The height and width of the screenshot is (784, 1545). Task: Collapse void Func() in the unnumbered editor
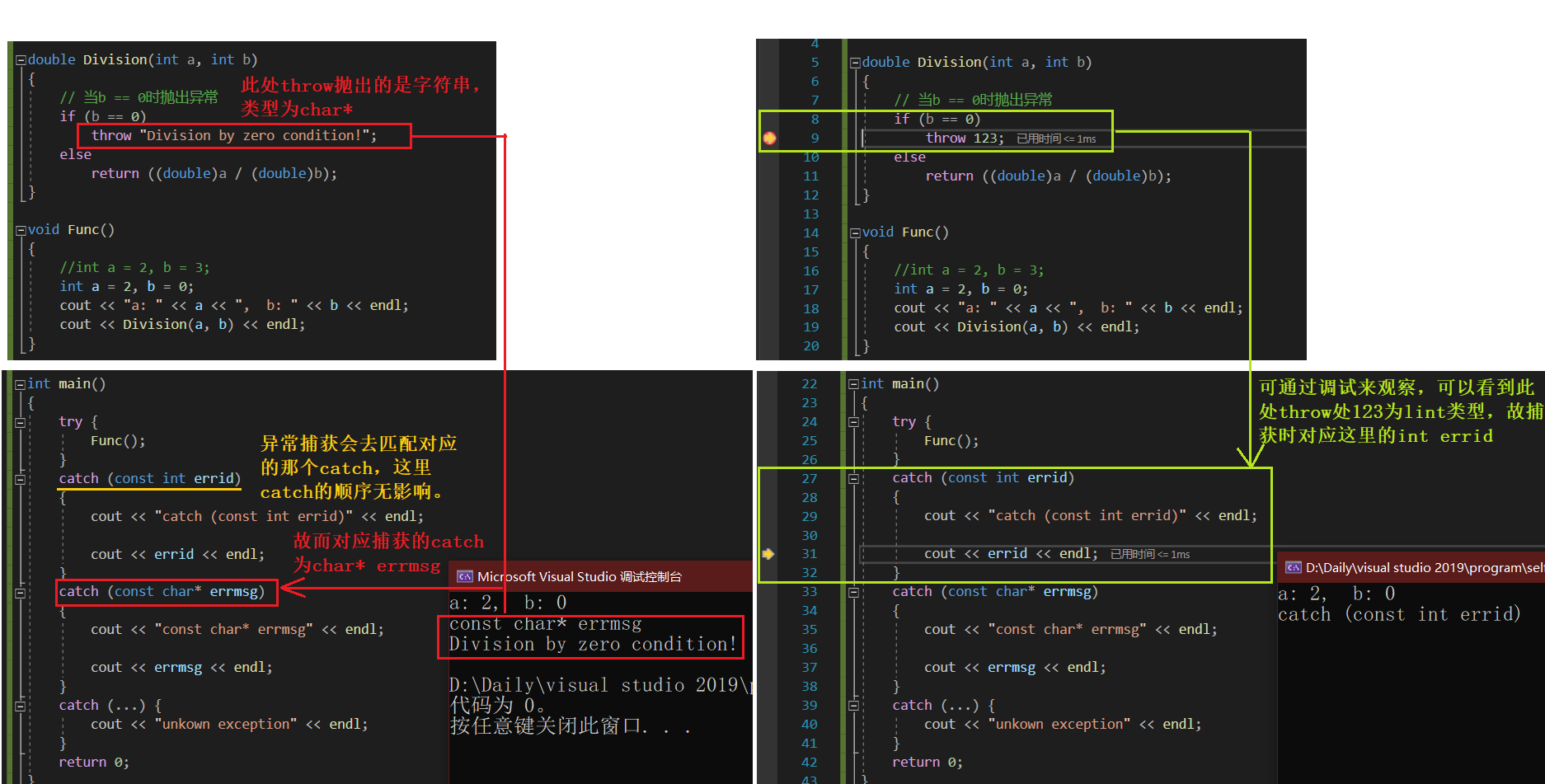[x=21, y=231]
